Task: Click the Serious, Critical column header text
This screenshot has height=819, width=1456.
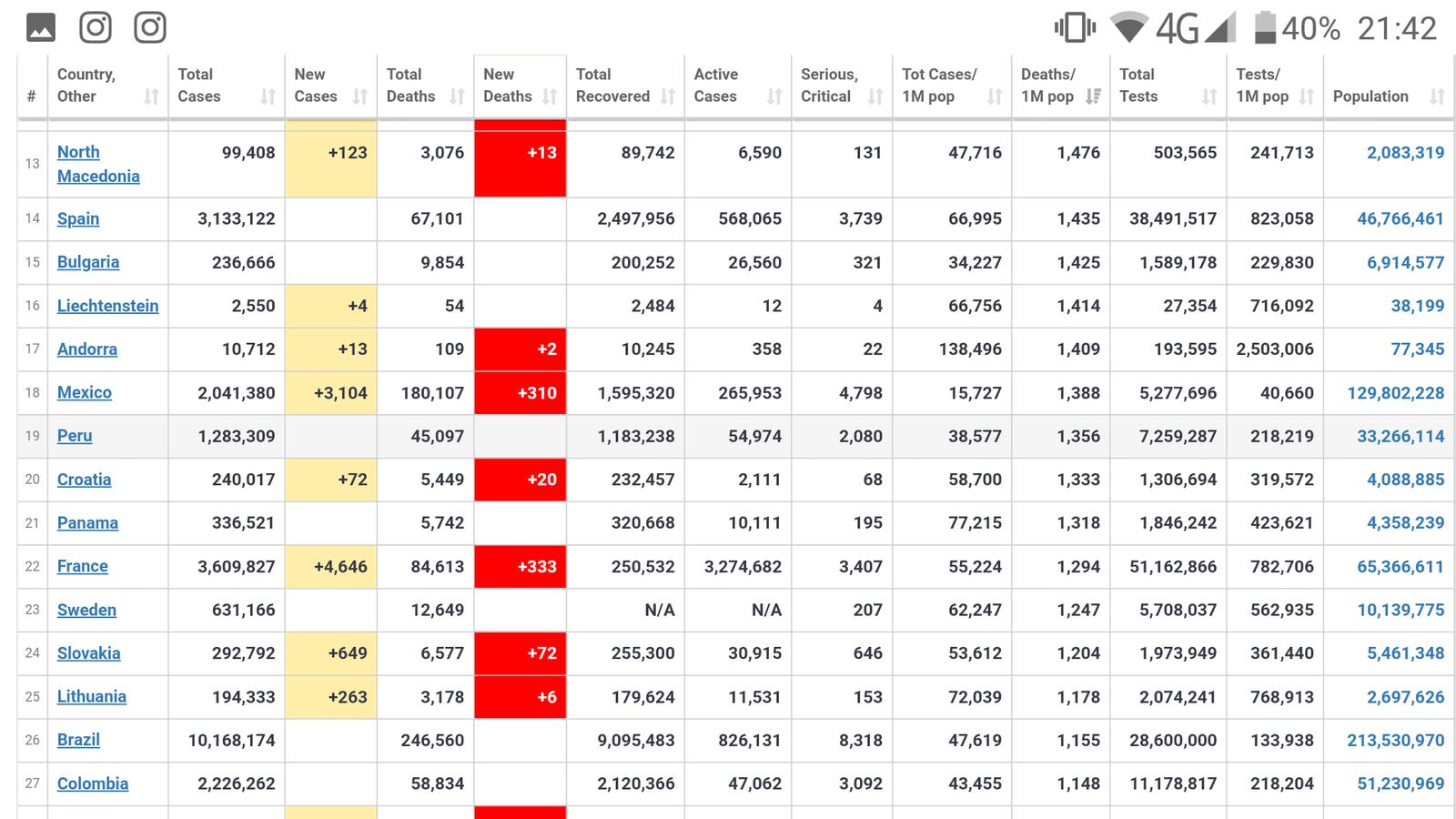Action: point(828,86)
